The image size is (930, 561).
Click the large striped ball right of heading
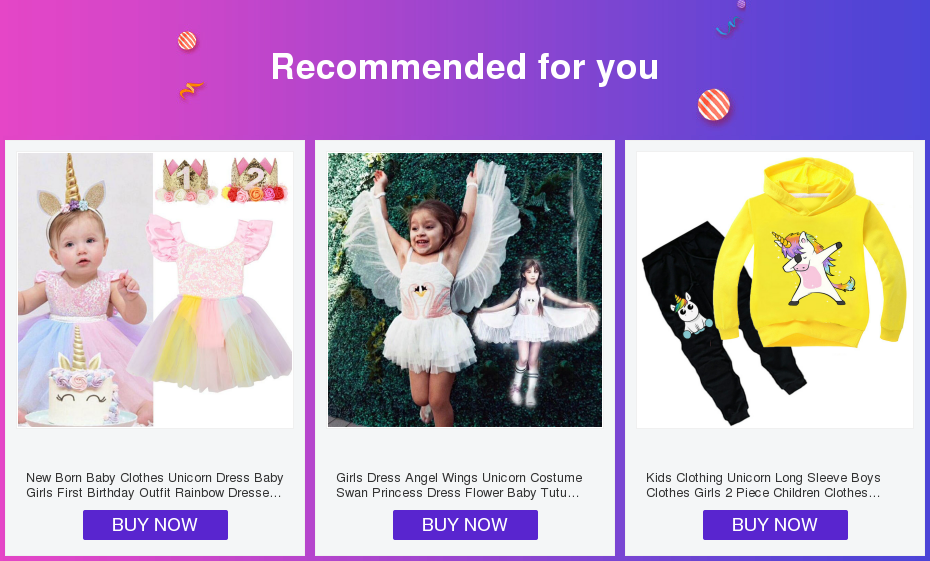[x=714, y=105]
